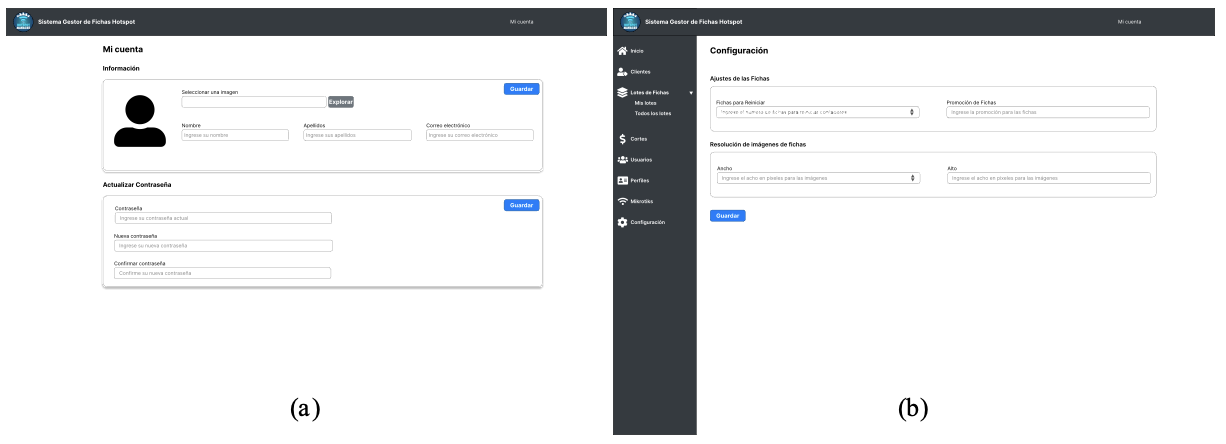Click the Fichas para Reiniciar number spinner

point(912,112)
